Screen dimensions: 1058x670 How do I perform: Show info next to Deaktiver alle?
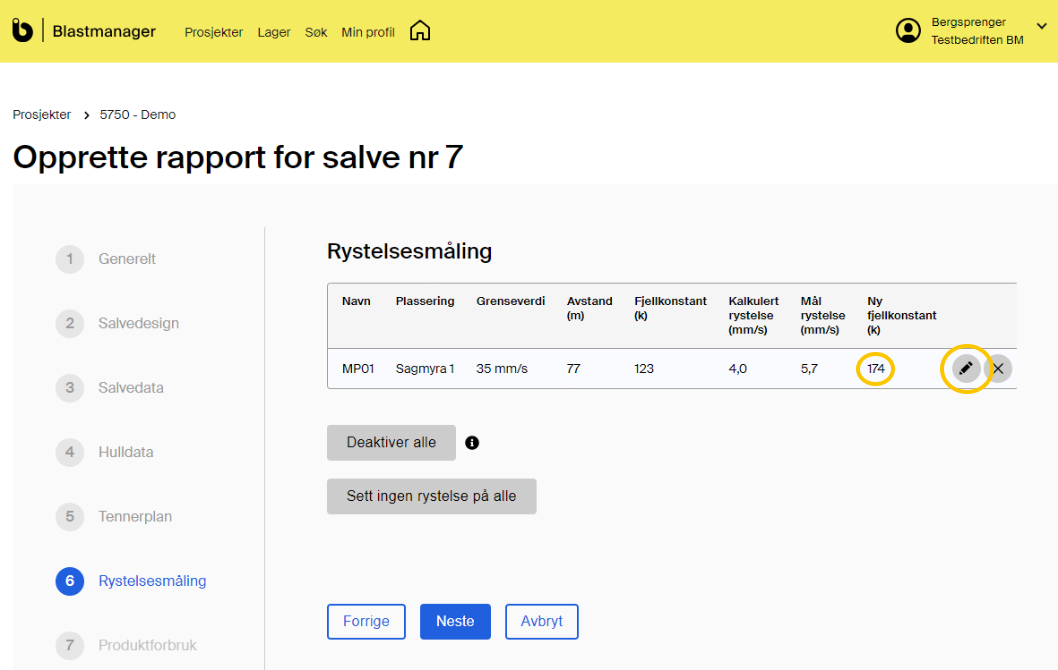tap(472, 443)
